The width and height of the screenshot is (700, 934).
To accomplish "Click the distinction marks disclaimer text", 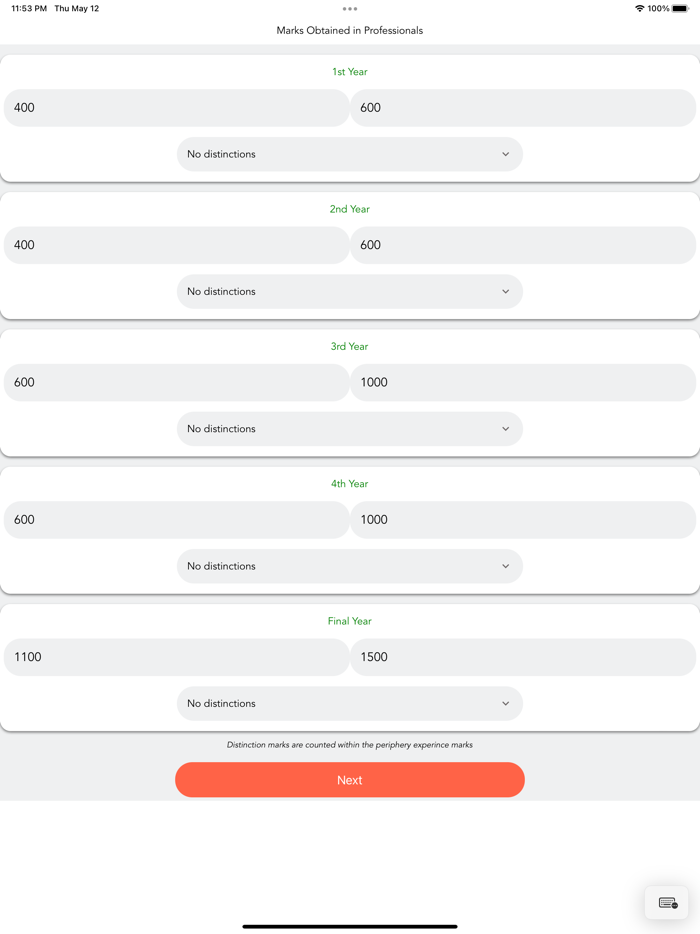I will (x=349, y=744).
